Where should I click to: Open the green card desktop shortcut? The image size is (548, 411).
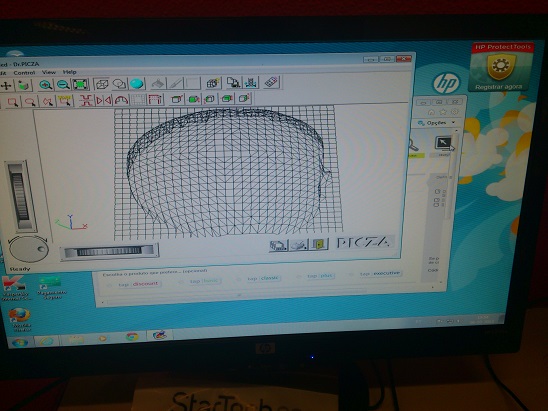(51, 287)
